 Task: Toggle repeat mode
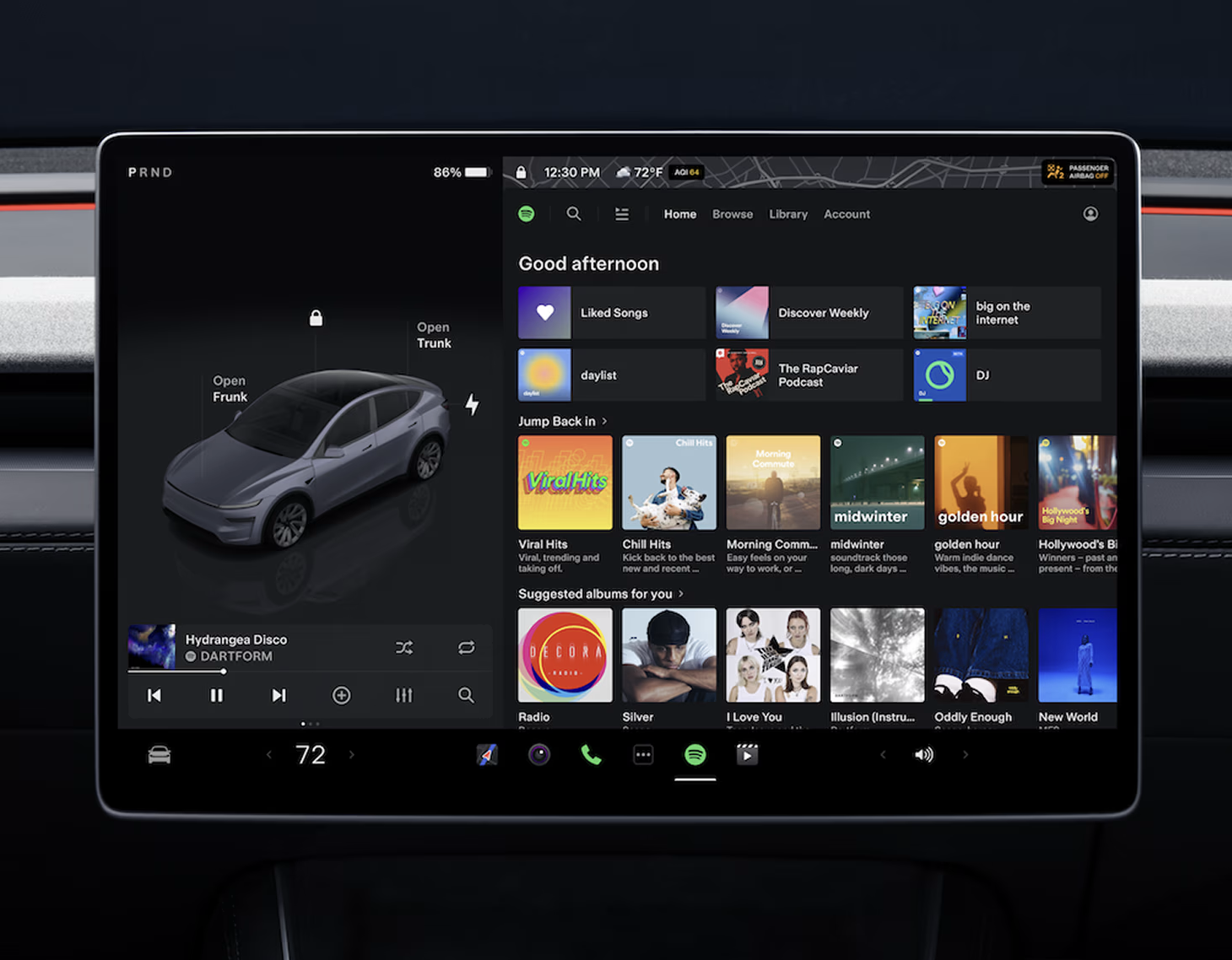pos(466,648)
